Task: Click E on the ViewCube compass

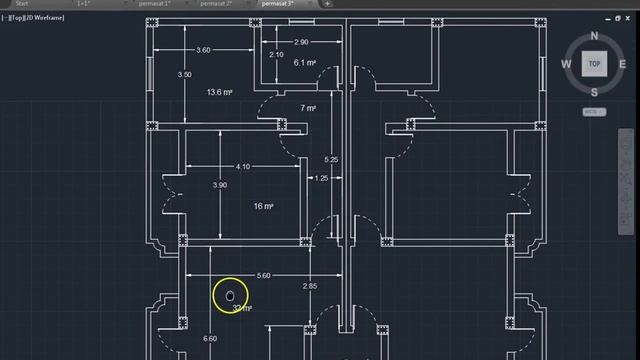Action: click(622, 64)
